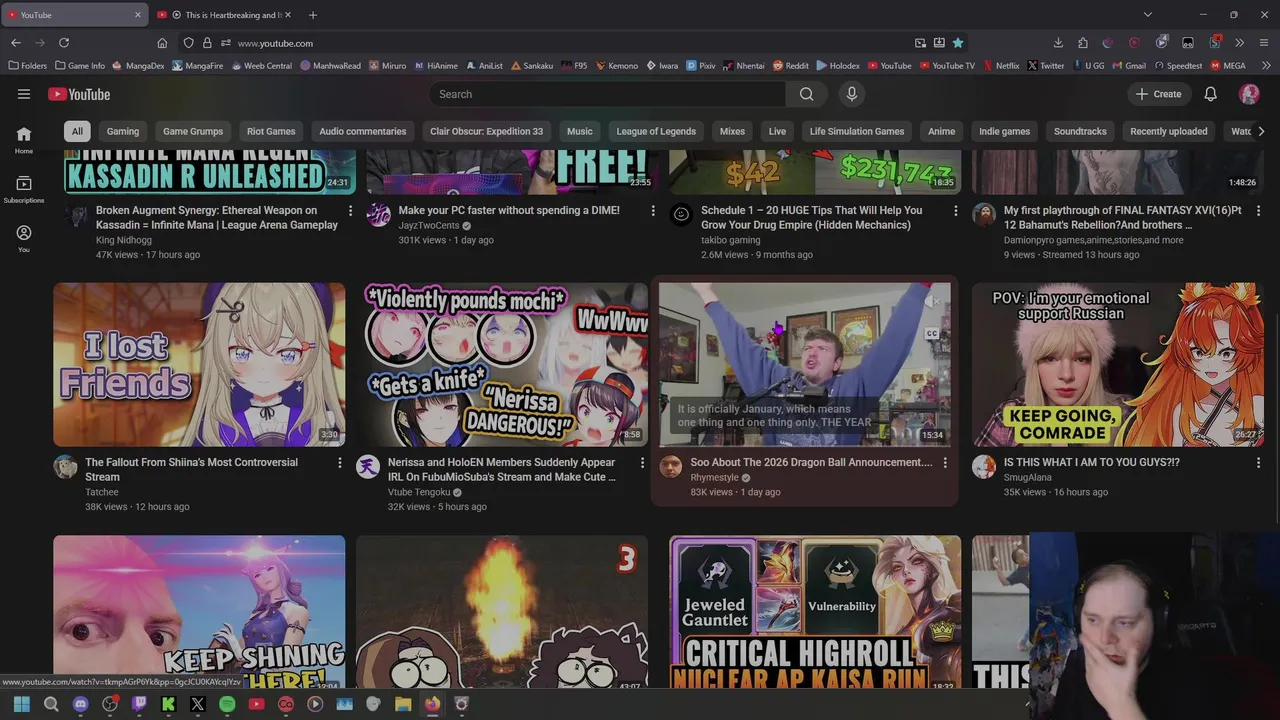This screenshot has width=1280, height=720.
Task: Start voice search with microphone icon
Action: (852, 94)
